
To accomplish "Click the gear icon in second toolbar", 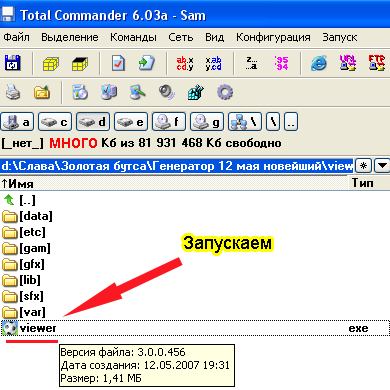I will (225, 92).
